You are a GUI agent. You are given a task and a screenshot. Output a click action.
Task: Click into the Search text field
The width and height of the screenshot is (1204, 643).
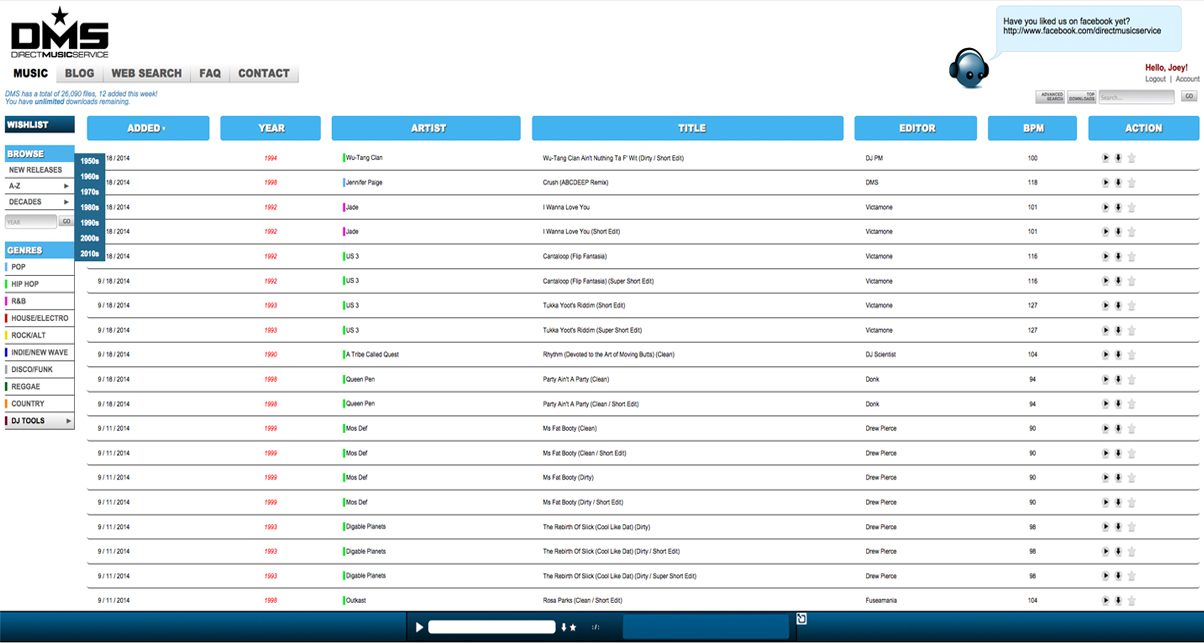pos(1136,97)
